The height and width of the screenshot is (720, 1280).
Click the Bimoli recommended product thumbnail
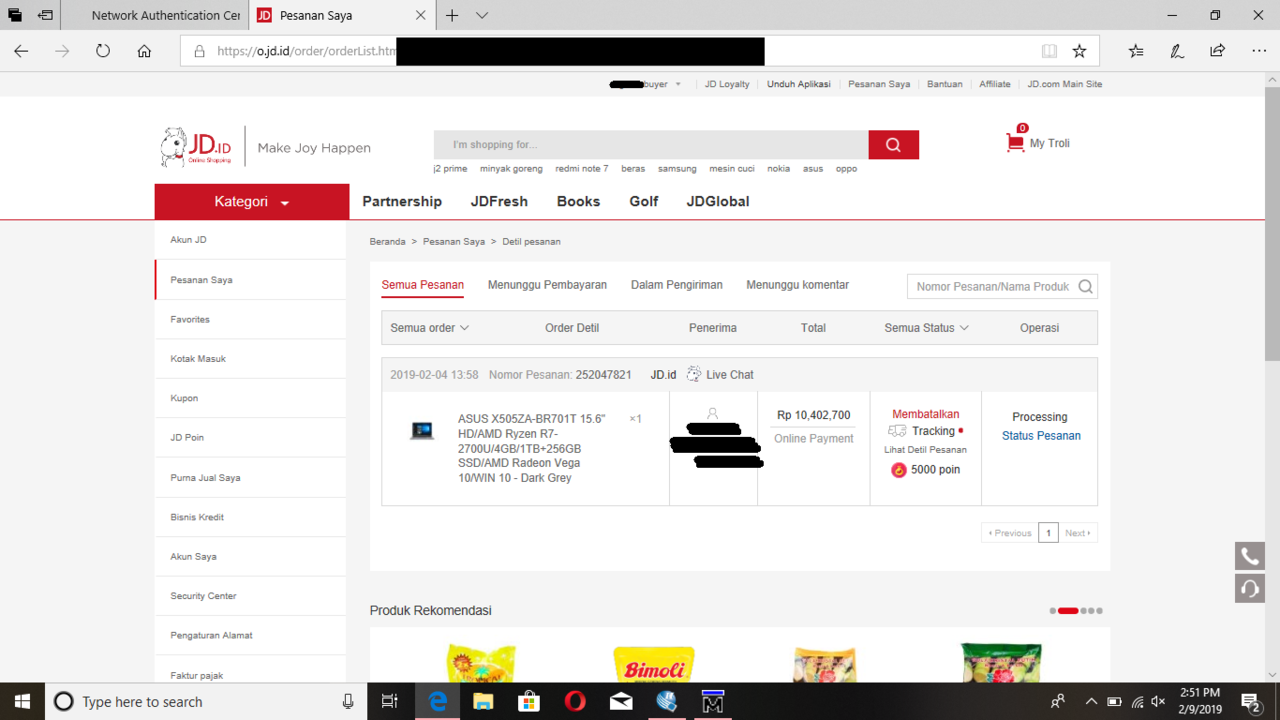click(655, 664)
